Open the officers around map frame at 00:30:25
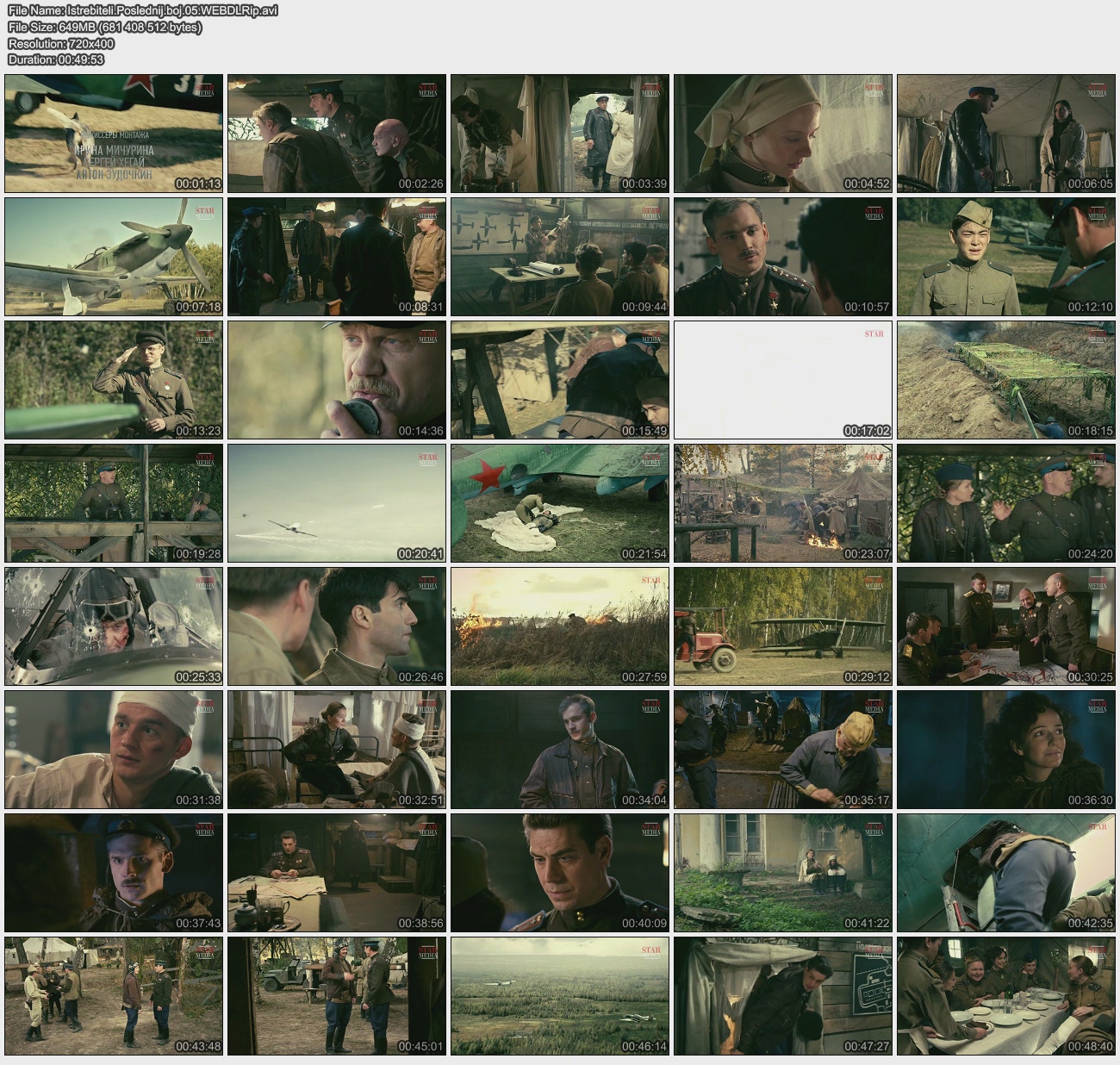This screenshot has width=1120, height=1065. [1005, 626]
